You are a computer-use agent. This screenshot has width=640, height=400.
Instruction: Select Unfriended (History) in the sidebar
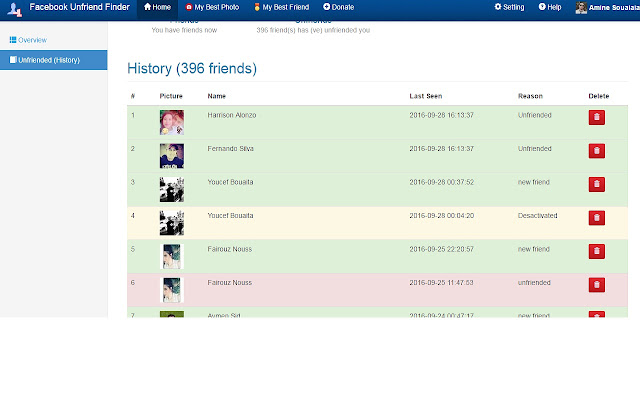click(x=53, y=60)
